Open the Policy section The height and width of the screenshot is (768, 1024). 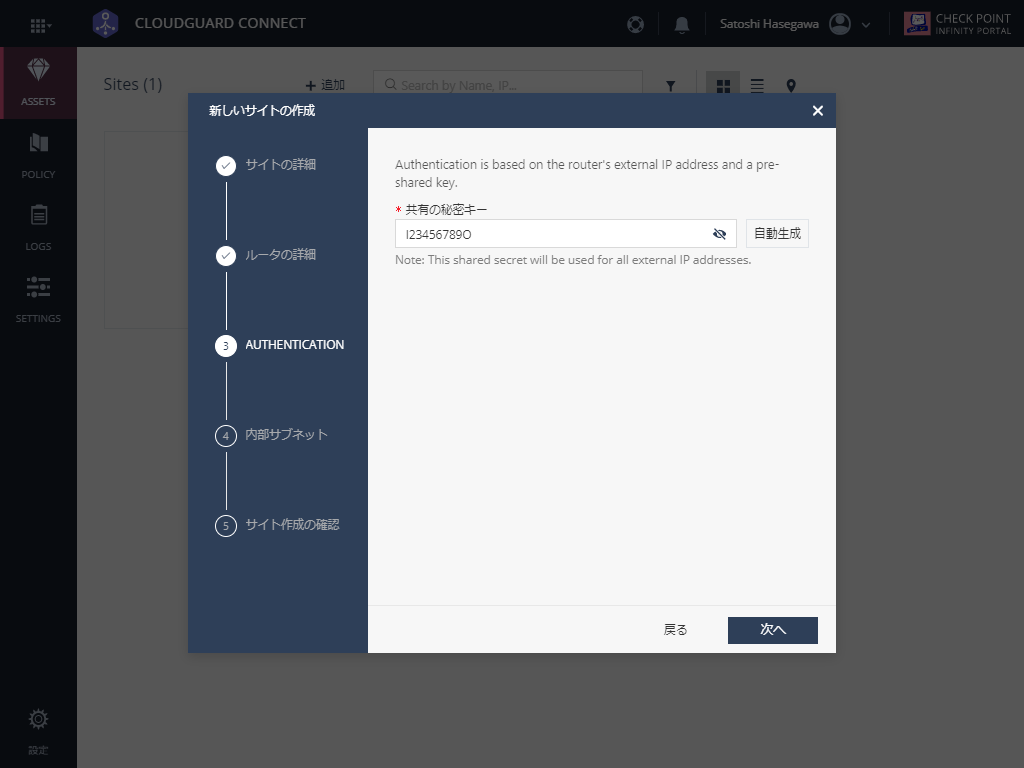pos(39,155)
